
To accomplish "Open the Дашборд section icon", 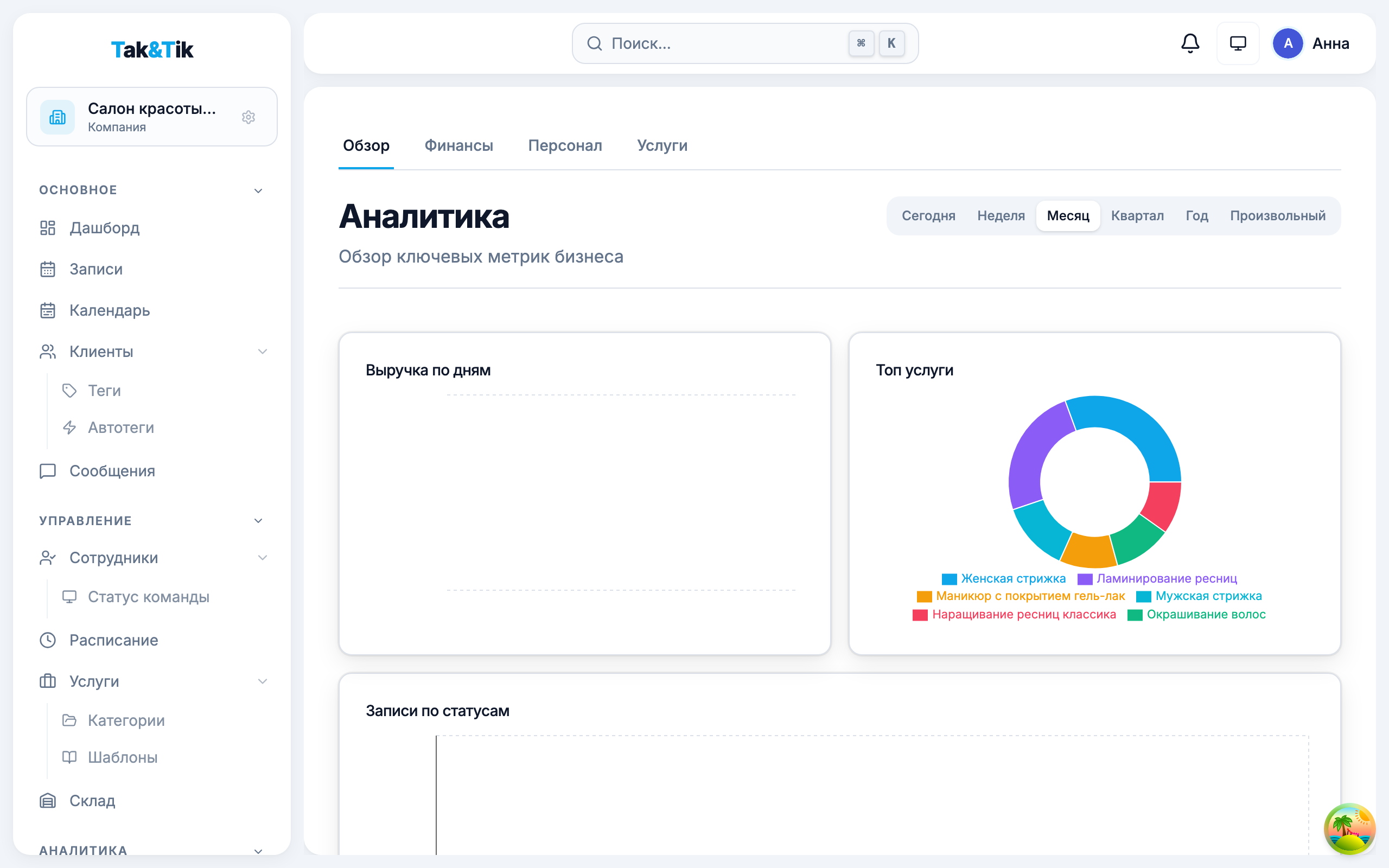I will pos(48,228).
